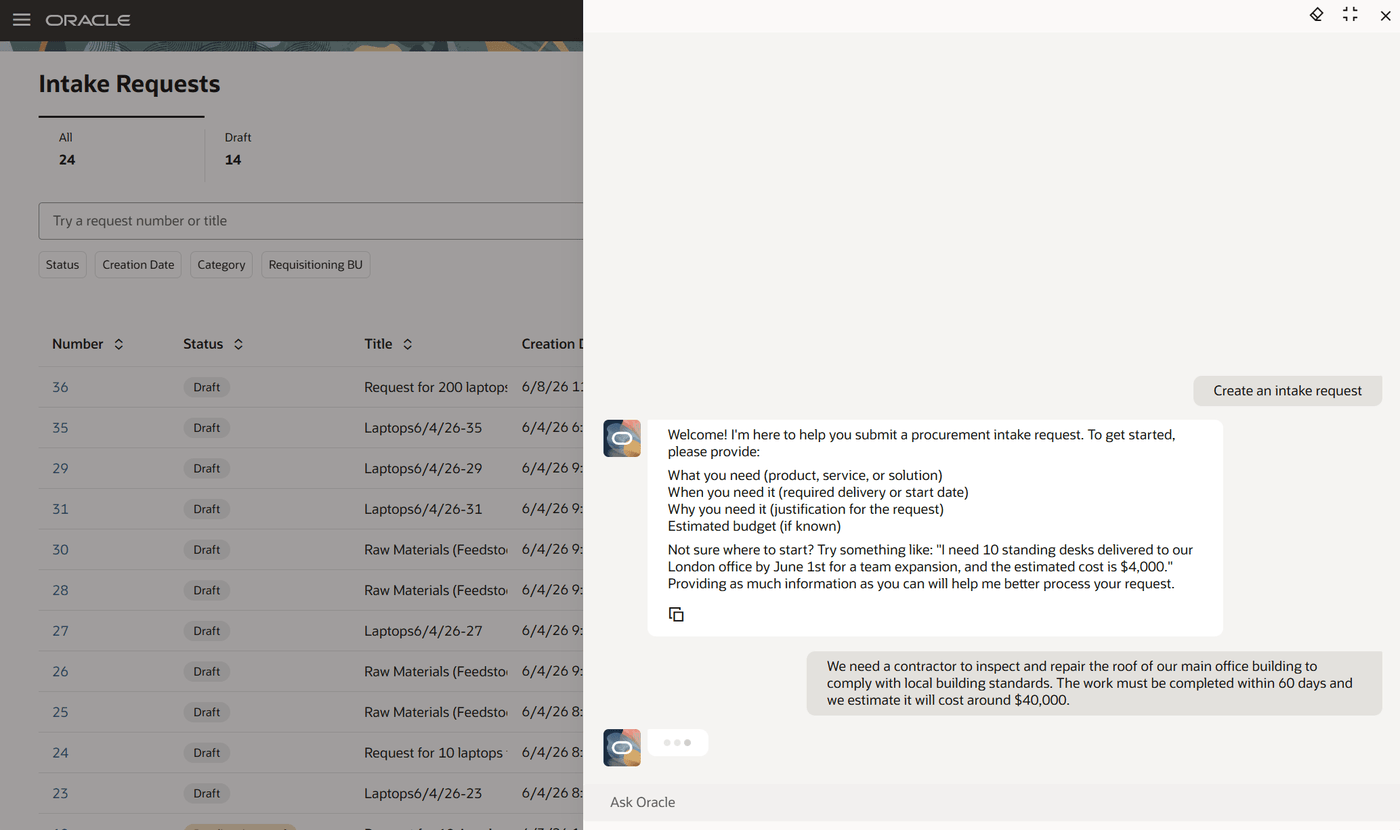Open the hamburger navigation menu
The height and width of the screenshot is (830, 1400).
coord(21,20)
